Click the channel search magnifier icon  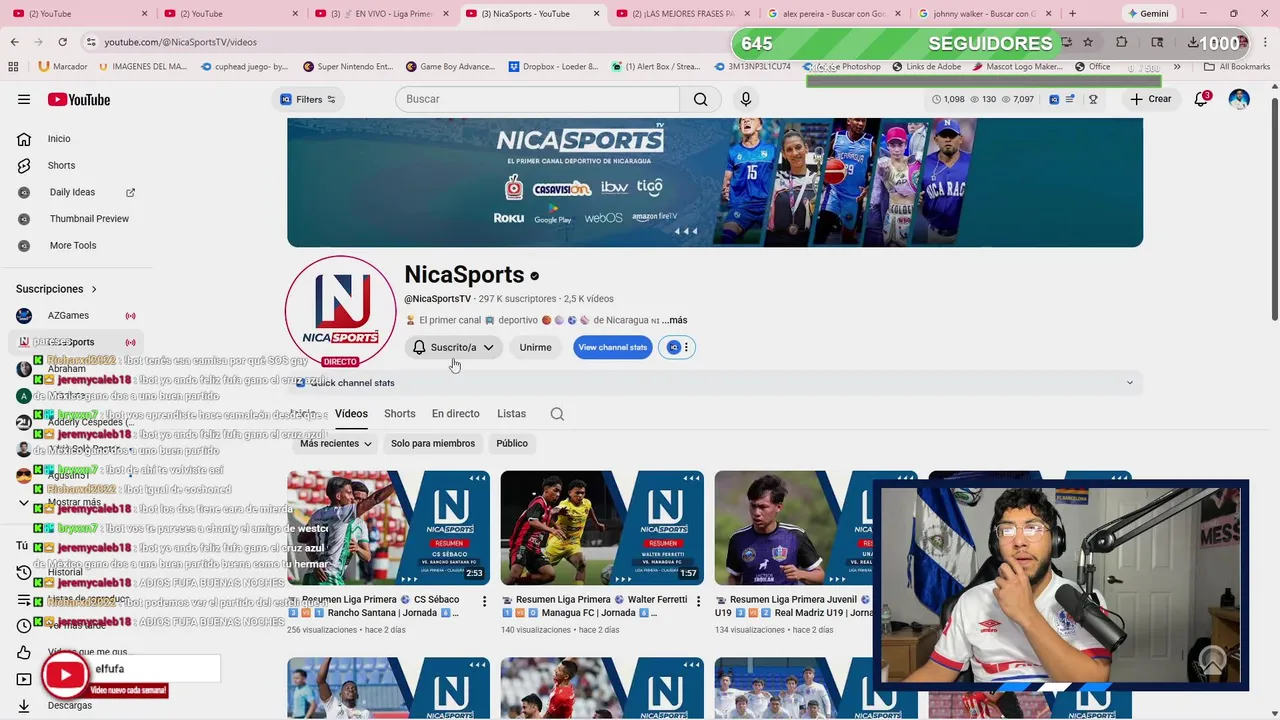click(x=557, y=414)
